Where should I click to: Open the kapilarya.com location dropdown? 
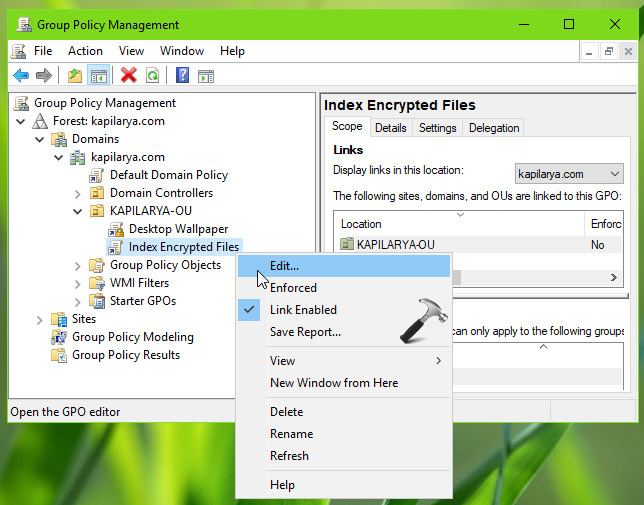(569, 174)
